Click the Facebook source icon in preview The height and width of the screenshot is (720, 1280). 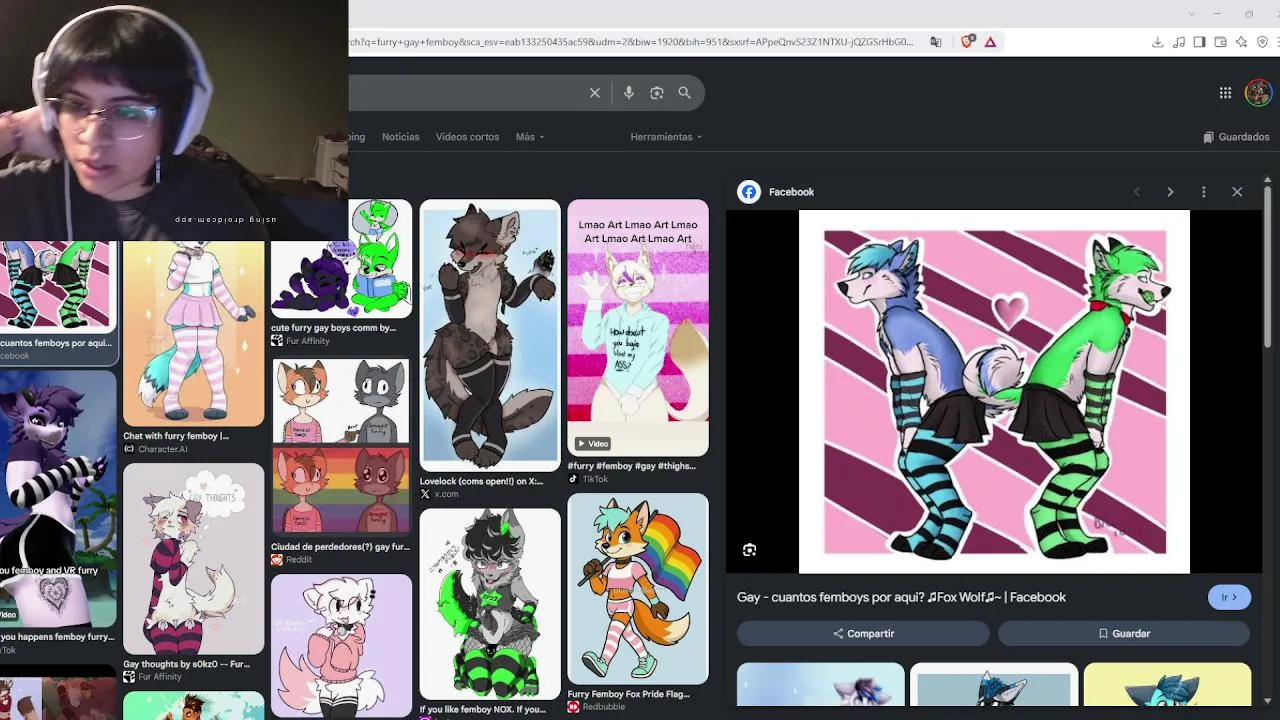749,192
